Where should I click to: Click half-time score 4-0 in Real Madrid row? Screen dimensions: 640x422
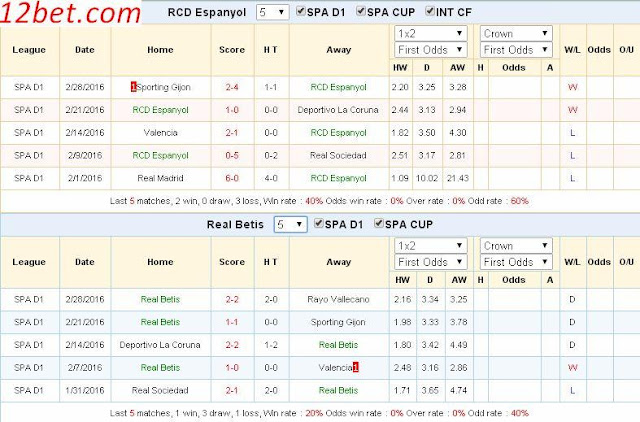(271, 178)
